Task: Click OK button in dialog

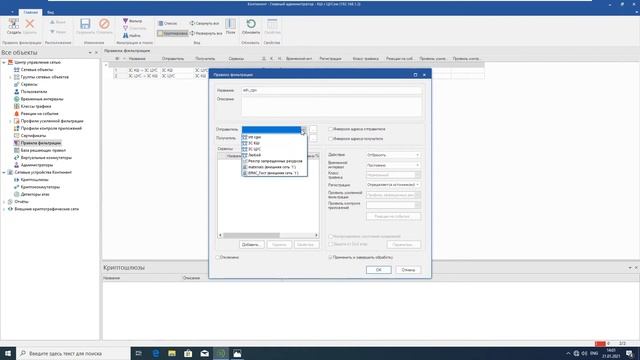Action: click(378, 270)
